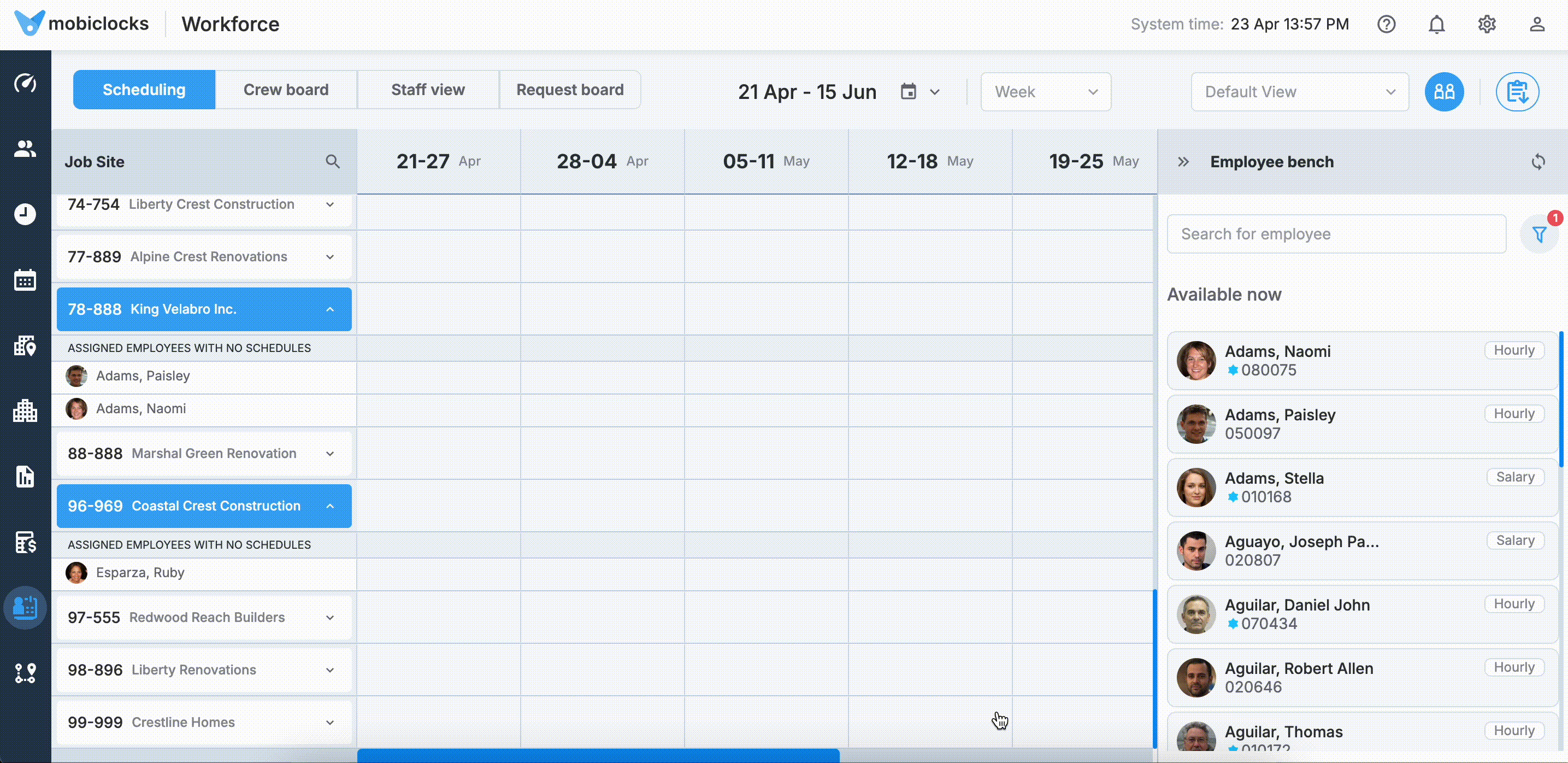Click the horizontal timeline scrollbar
Screen dimensions: 1568x763
(598, 755)
